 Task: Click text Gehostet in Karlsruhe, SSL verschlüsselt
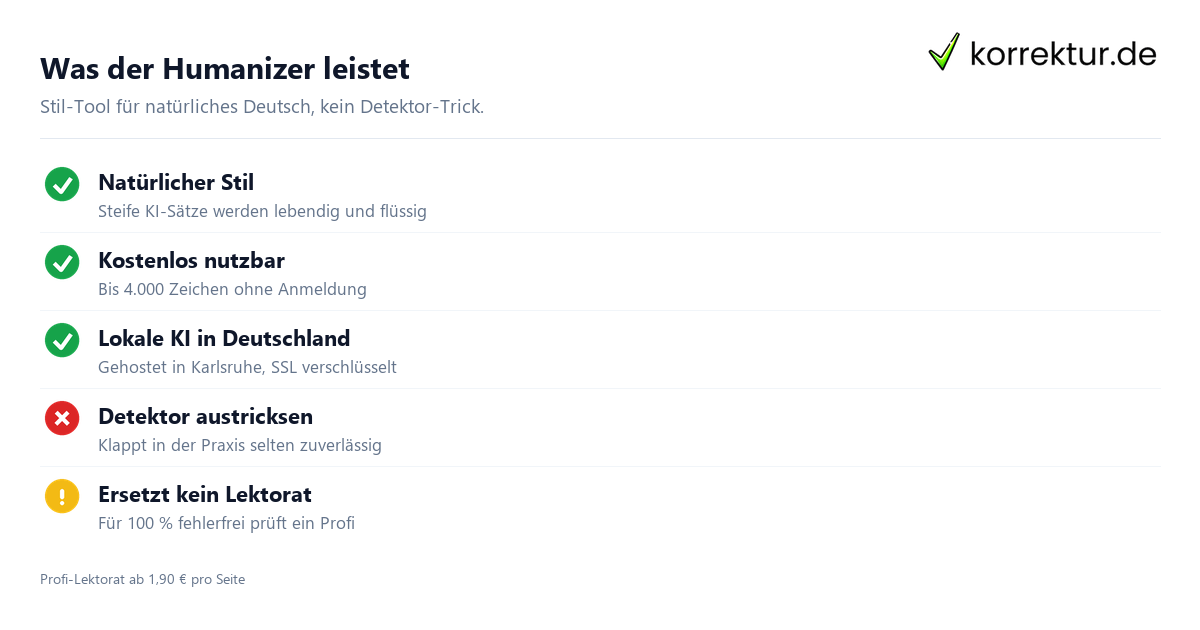tap(247, 368)
